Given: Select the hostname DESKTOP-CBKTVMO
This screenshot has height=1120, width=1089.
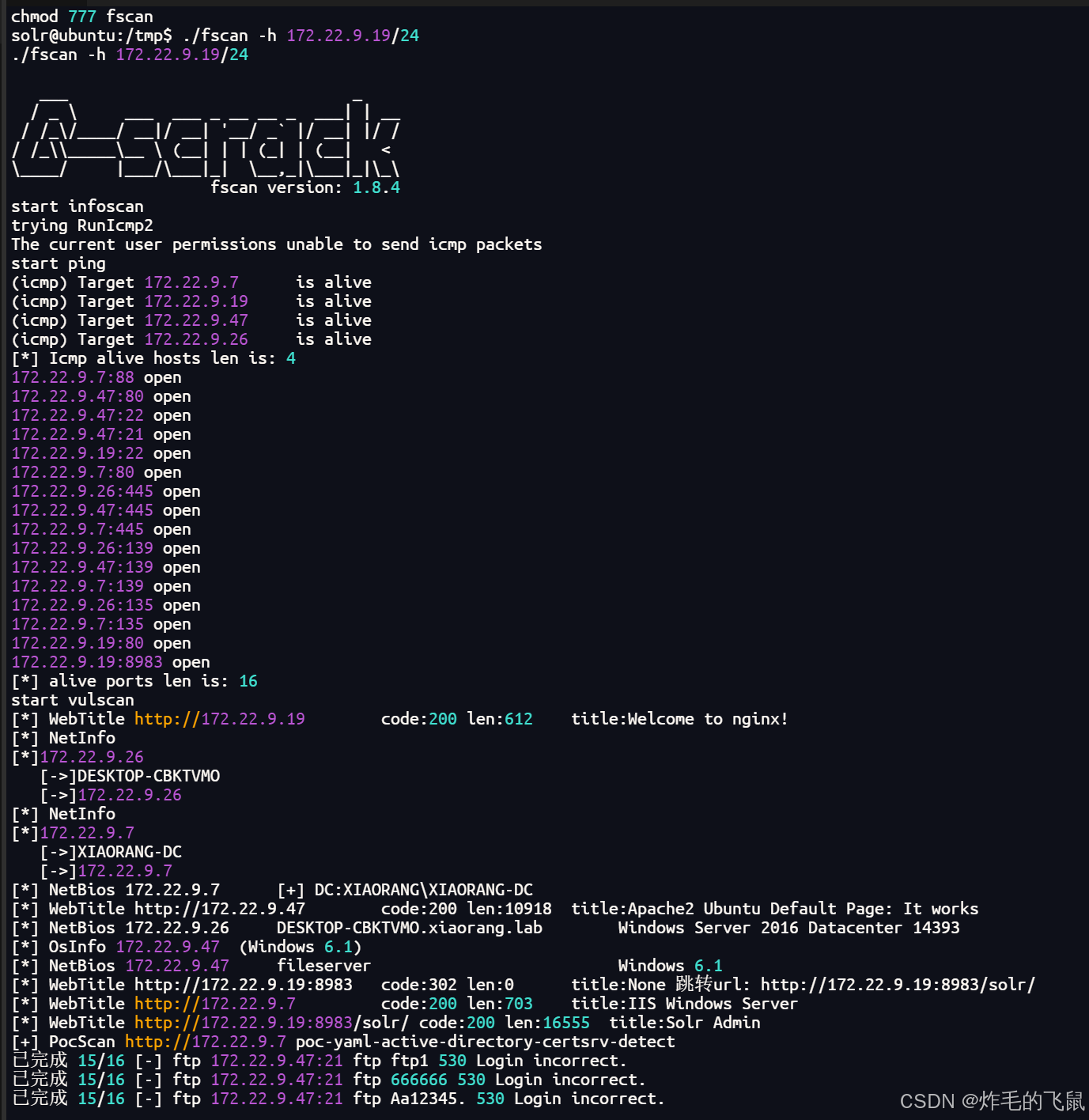Looking at the screenshot, I should pyautogui.click(x=147, y=775).
